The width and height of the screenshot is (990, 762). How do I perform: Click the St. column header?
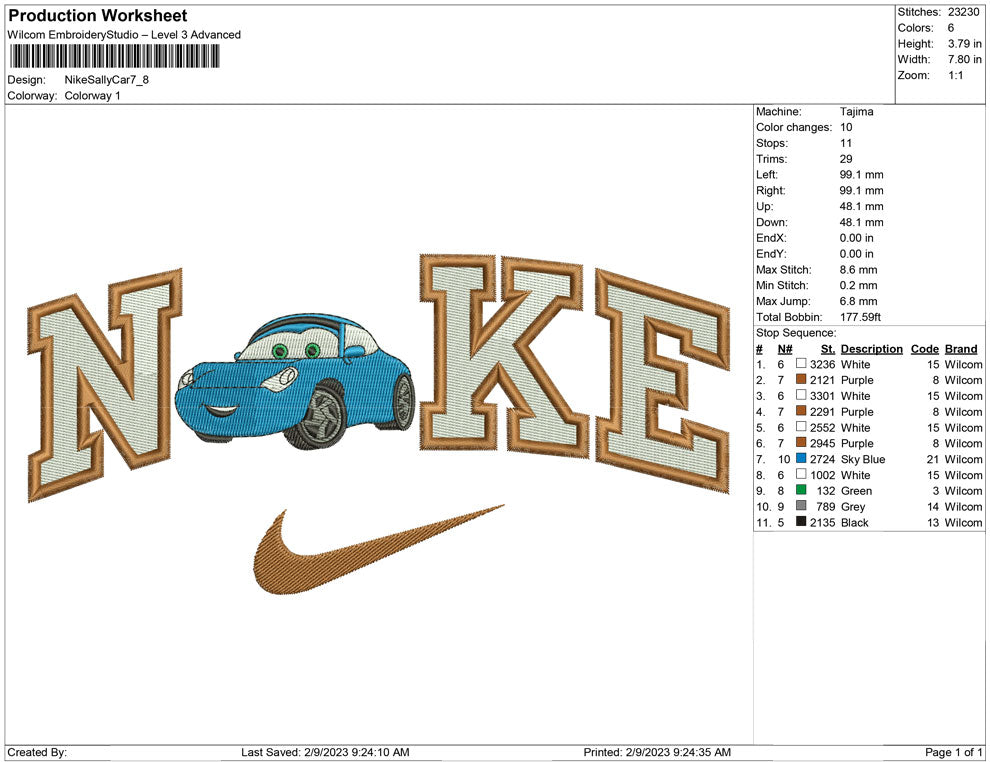click(827, 349)
